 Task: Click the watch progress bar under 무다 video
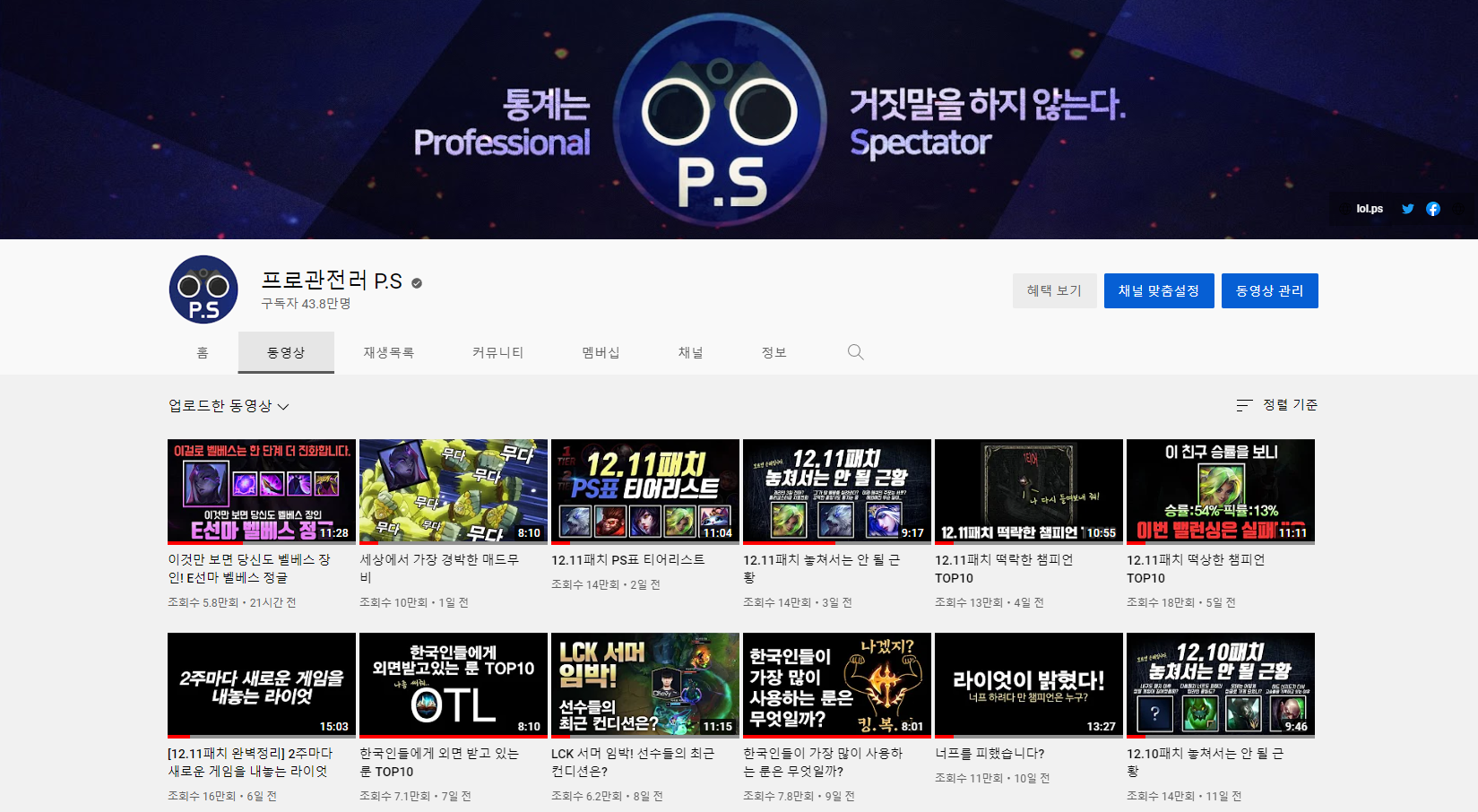click(454, 542)
